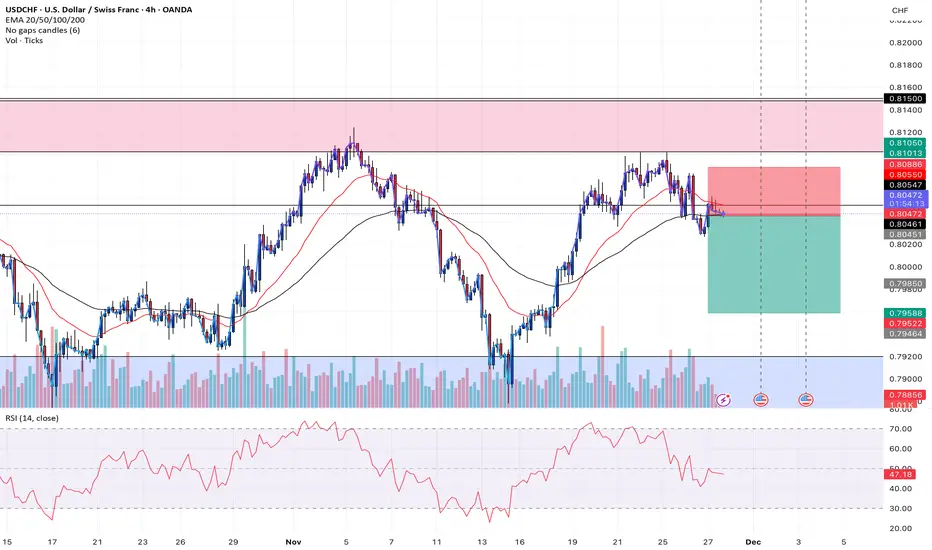Viewport: 932px width, 550px height.
Task: Select the black 0.80547 price label
Action: [905, 185]
